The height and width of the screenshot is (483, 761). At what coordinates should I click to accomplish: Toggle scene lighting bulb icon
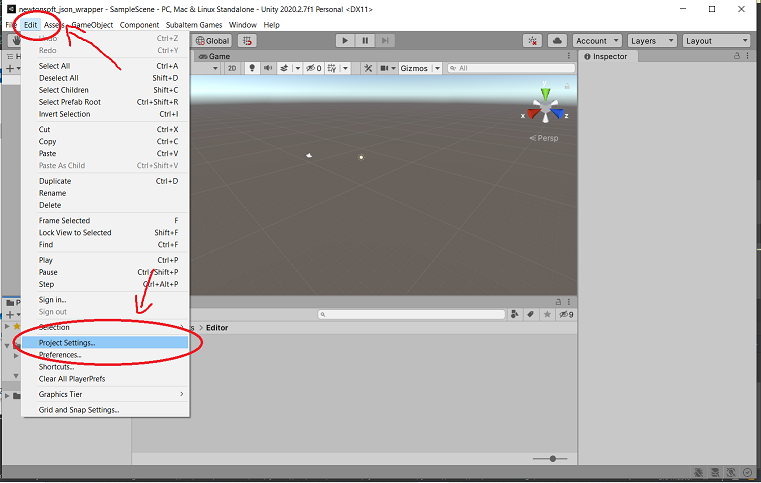pyautogui.click(x=252, y=68)
